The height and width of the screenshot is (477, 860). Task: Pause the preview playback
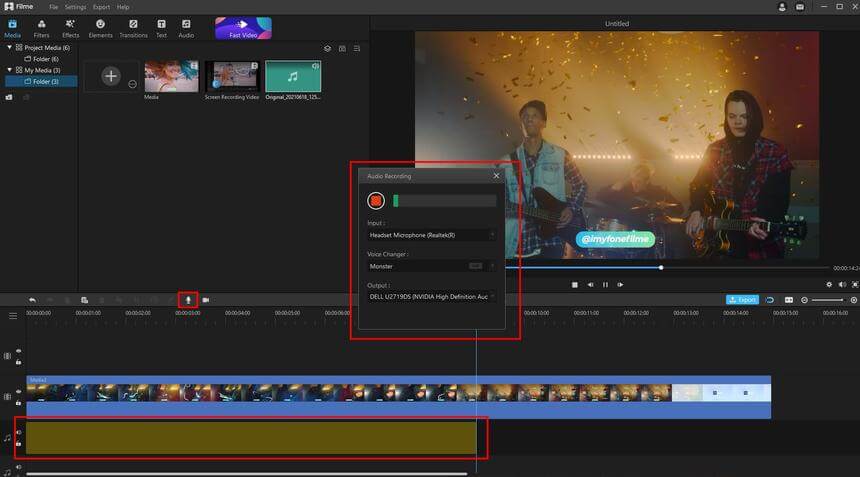(606, 285)
